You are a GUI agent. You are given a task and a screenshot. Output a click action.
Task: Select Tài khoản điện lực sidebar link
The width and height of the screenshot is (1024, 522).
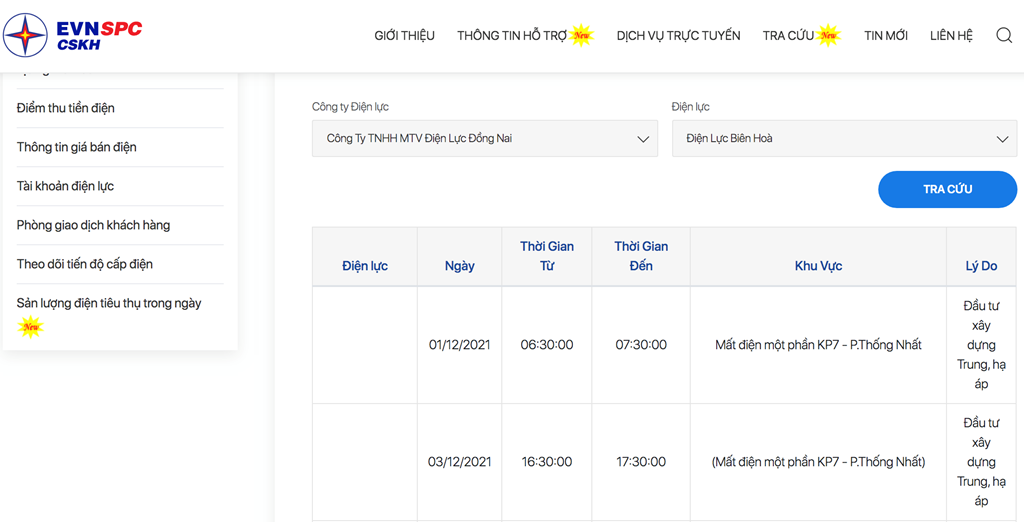coord(65,186)
